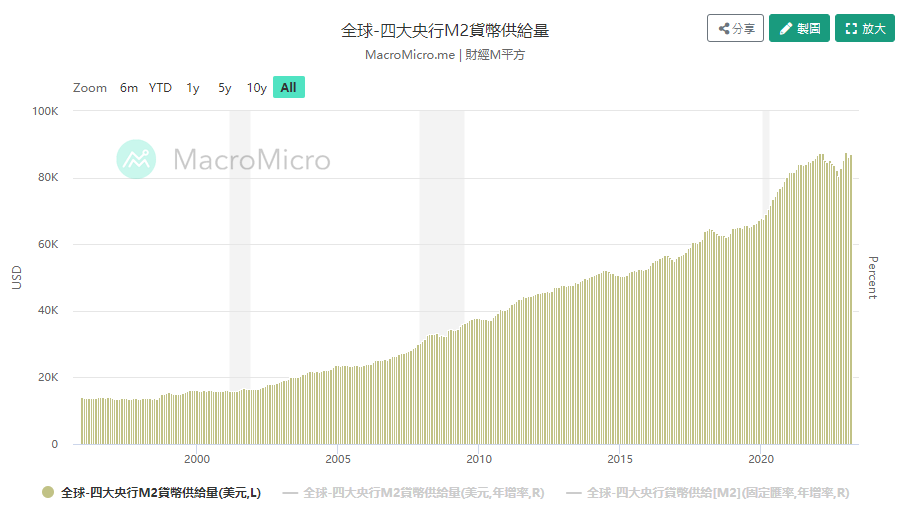Screen dimensions: 910x523
Task: Click the 分享 share icon button
Action: coord(735,29)
